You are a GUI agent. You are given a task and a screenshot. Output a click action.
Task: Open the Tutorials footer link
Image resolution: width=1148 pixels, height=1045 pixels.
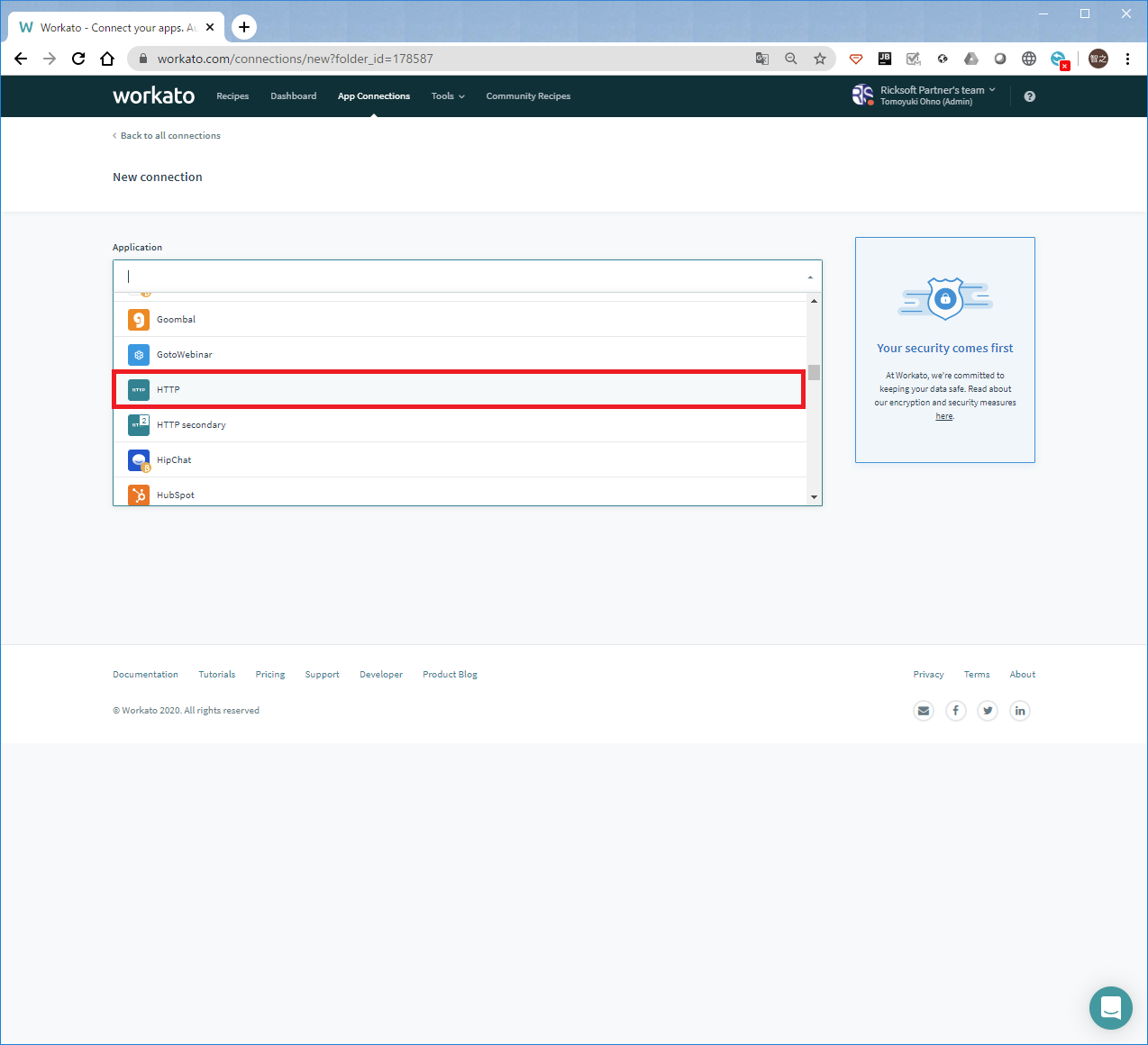point(217,675)
